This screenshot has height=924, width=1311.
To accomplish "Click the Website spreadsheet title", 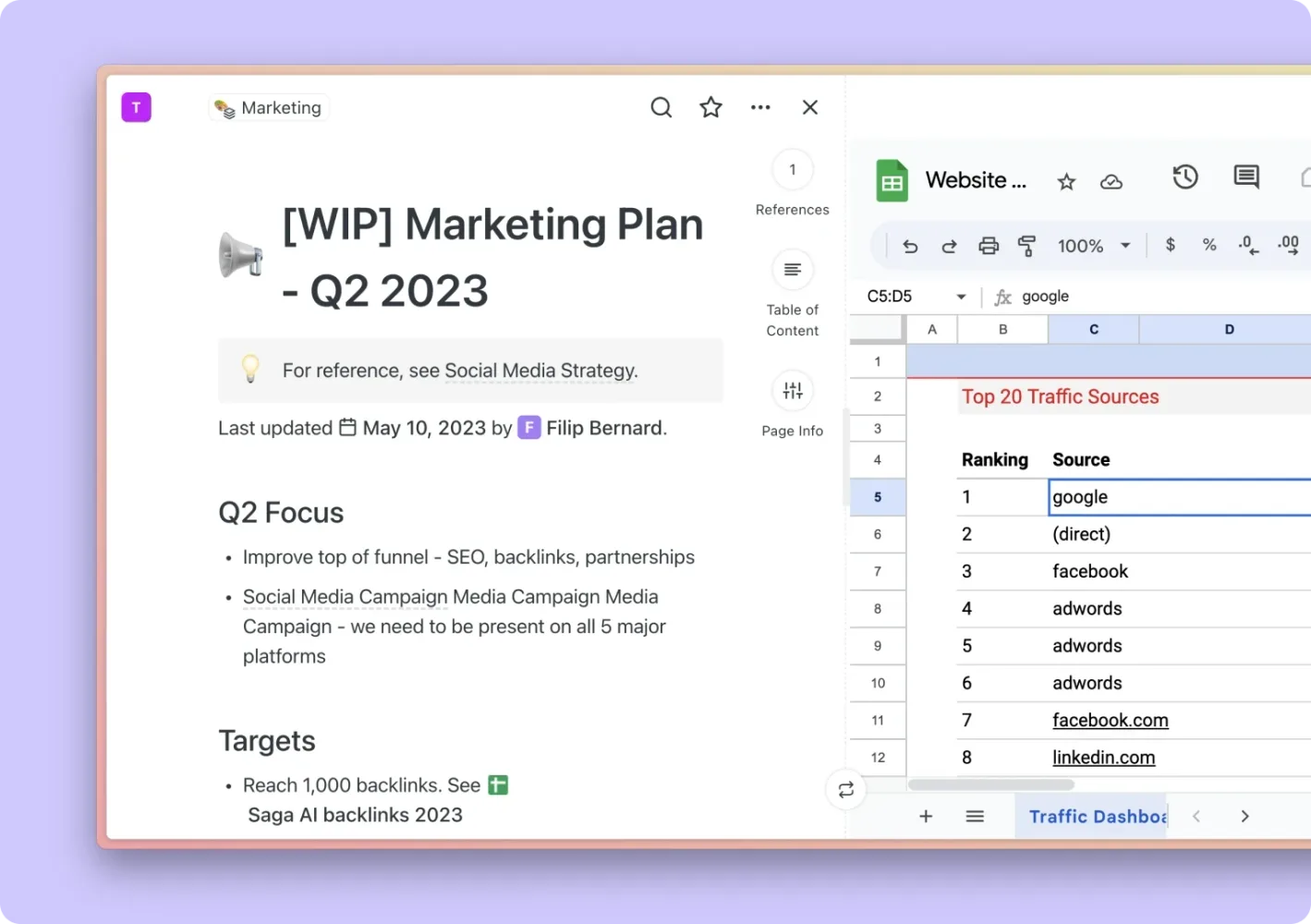I will pyautogui.click(x=976, y=180).
